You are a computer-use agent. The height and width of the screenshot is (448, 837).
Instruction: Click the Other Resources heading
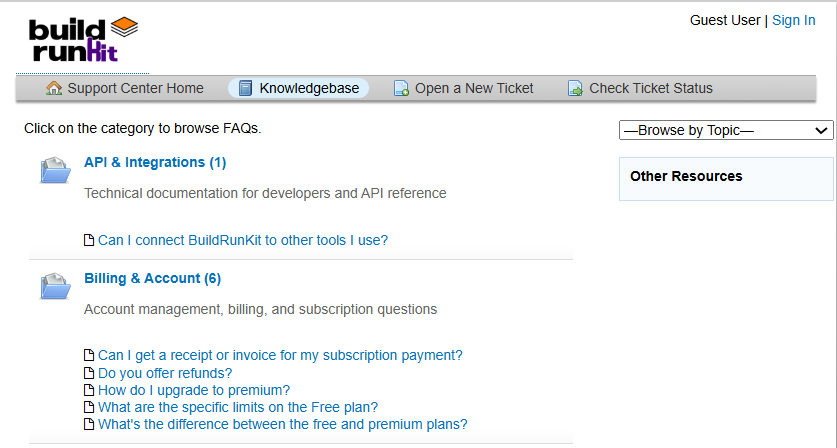click(686, 176)
